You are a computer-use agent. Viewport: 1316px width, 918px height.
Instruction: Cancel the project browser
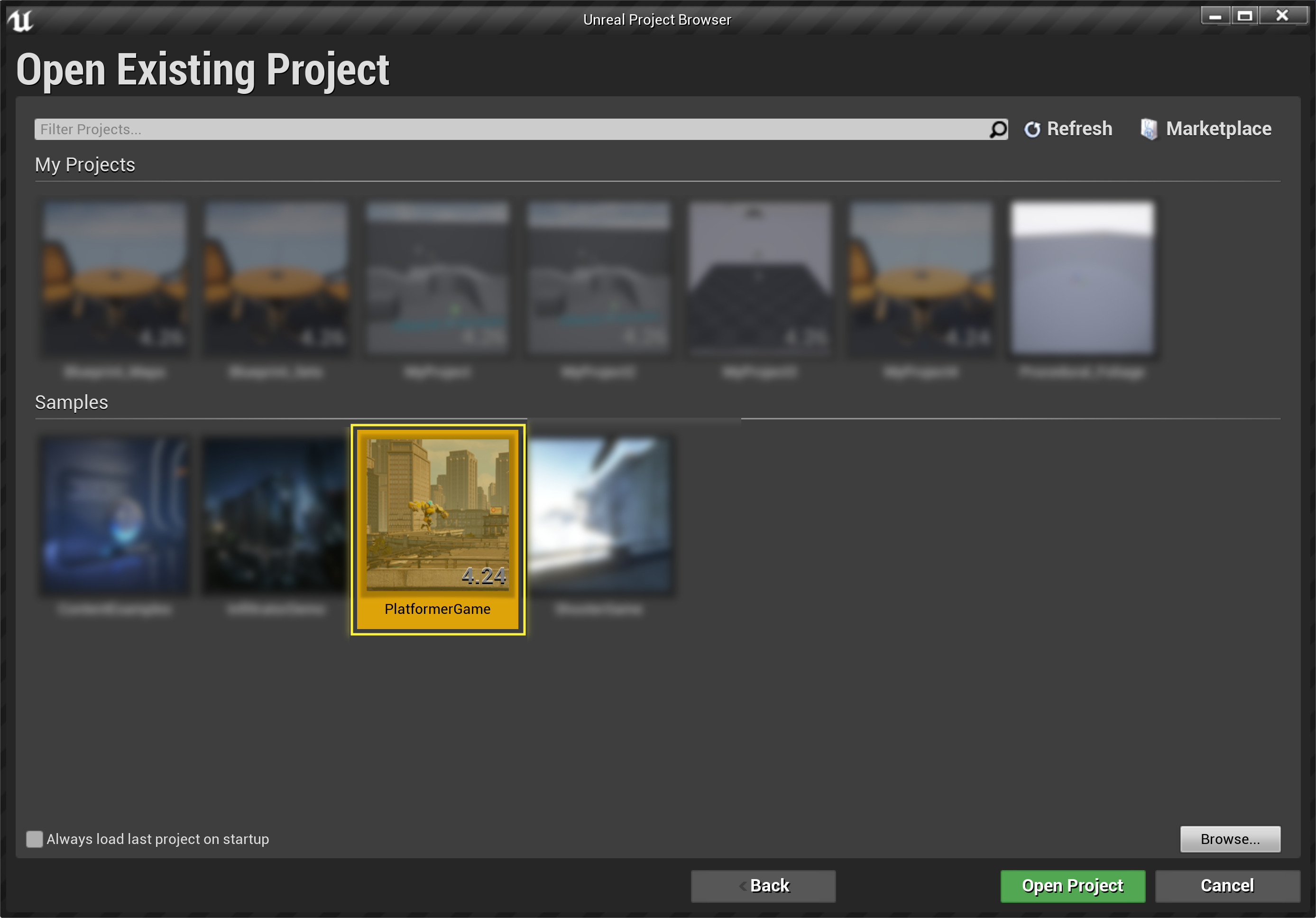tap(1226, 885)
